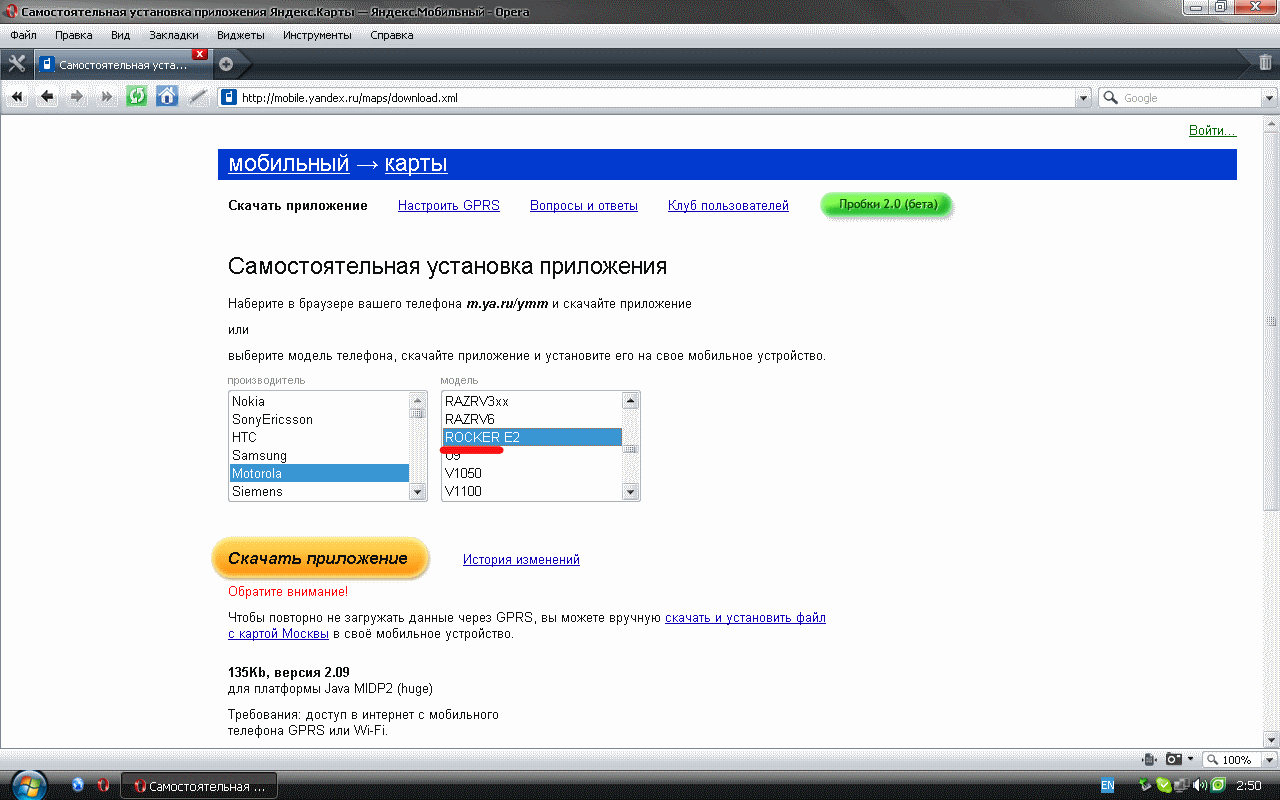This screenshot has height=800, width=1280.
Task: Open the Инструменты menu
Action: click(x=317, y=35)
